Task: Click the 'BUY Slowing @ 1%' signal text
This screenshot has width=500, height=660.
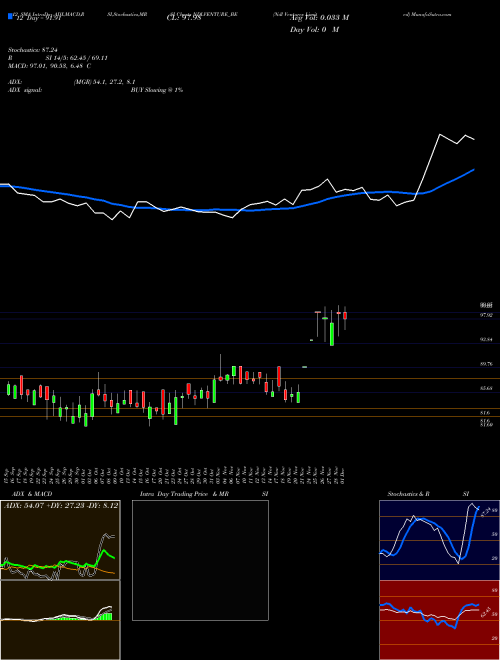Action: coord(157,90)
